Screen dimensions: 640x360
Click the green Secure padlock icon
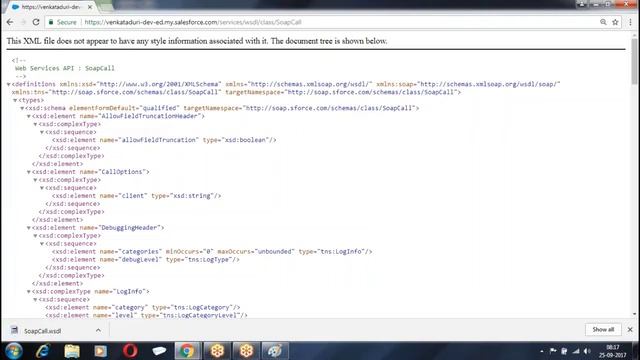[x=51, y=22]
